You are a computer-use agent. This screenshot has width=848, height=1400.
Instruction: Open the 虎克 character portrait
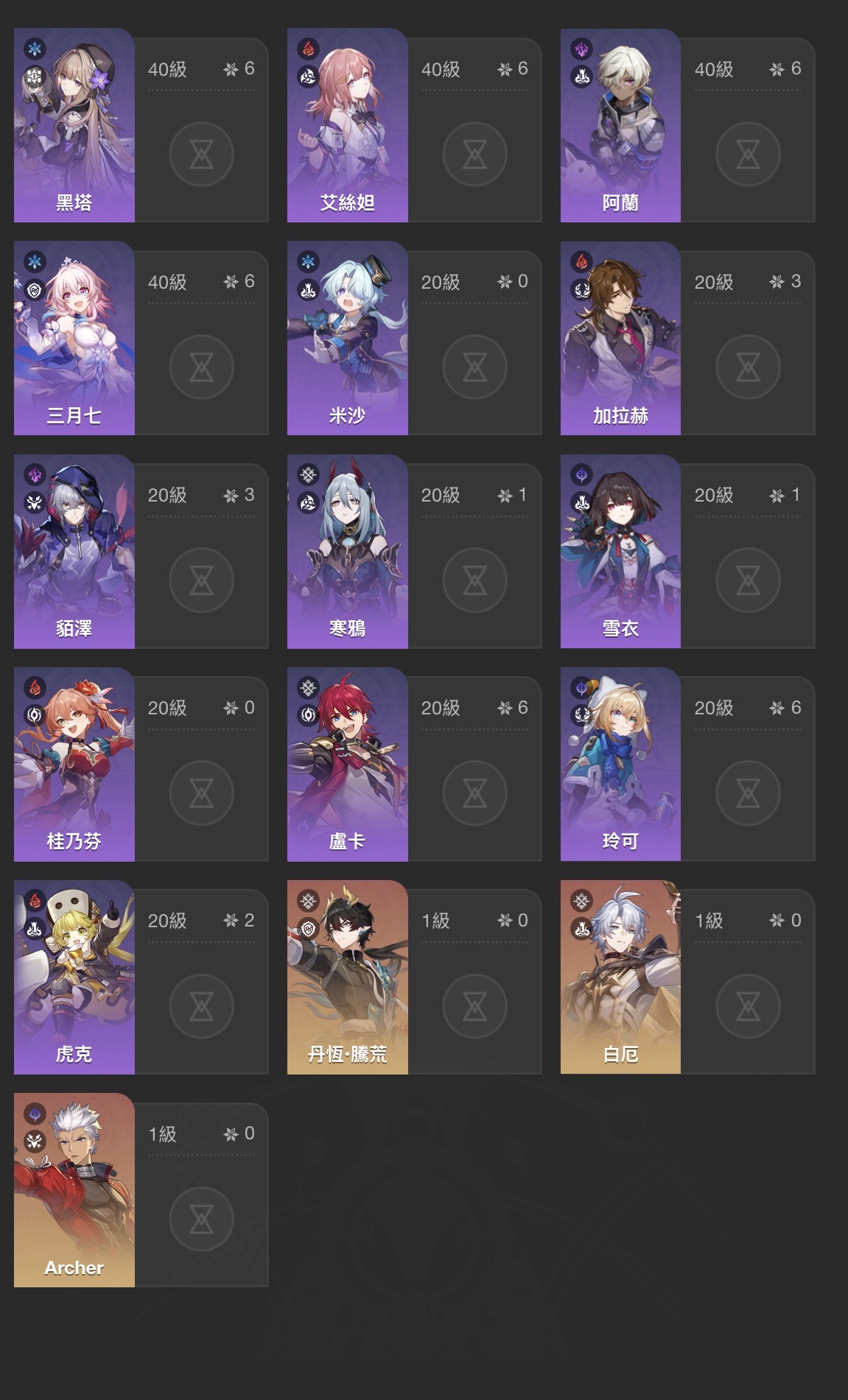pos(74,977)
